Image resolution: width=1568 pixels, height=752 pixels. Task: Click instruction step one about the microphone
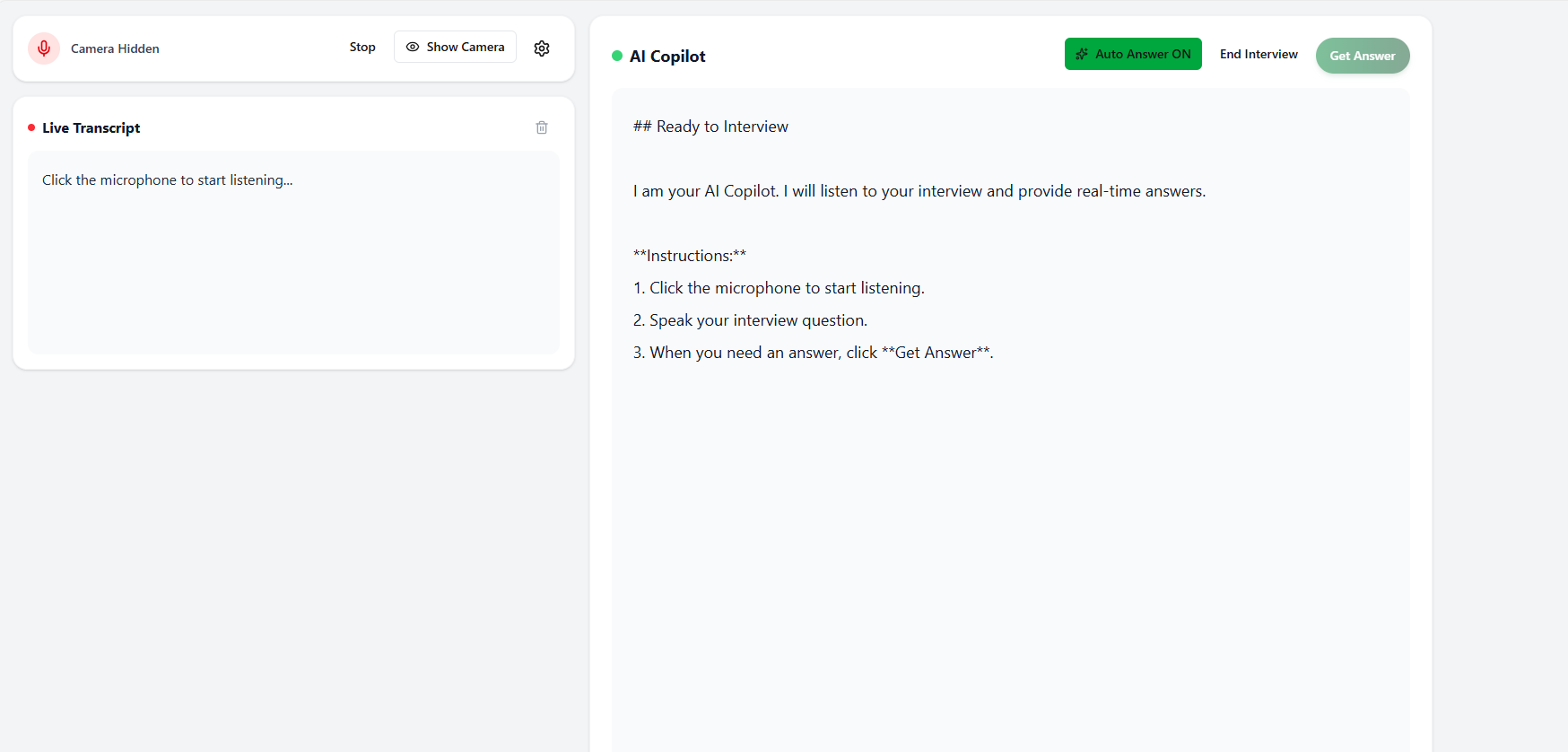[x=779, y=288]
